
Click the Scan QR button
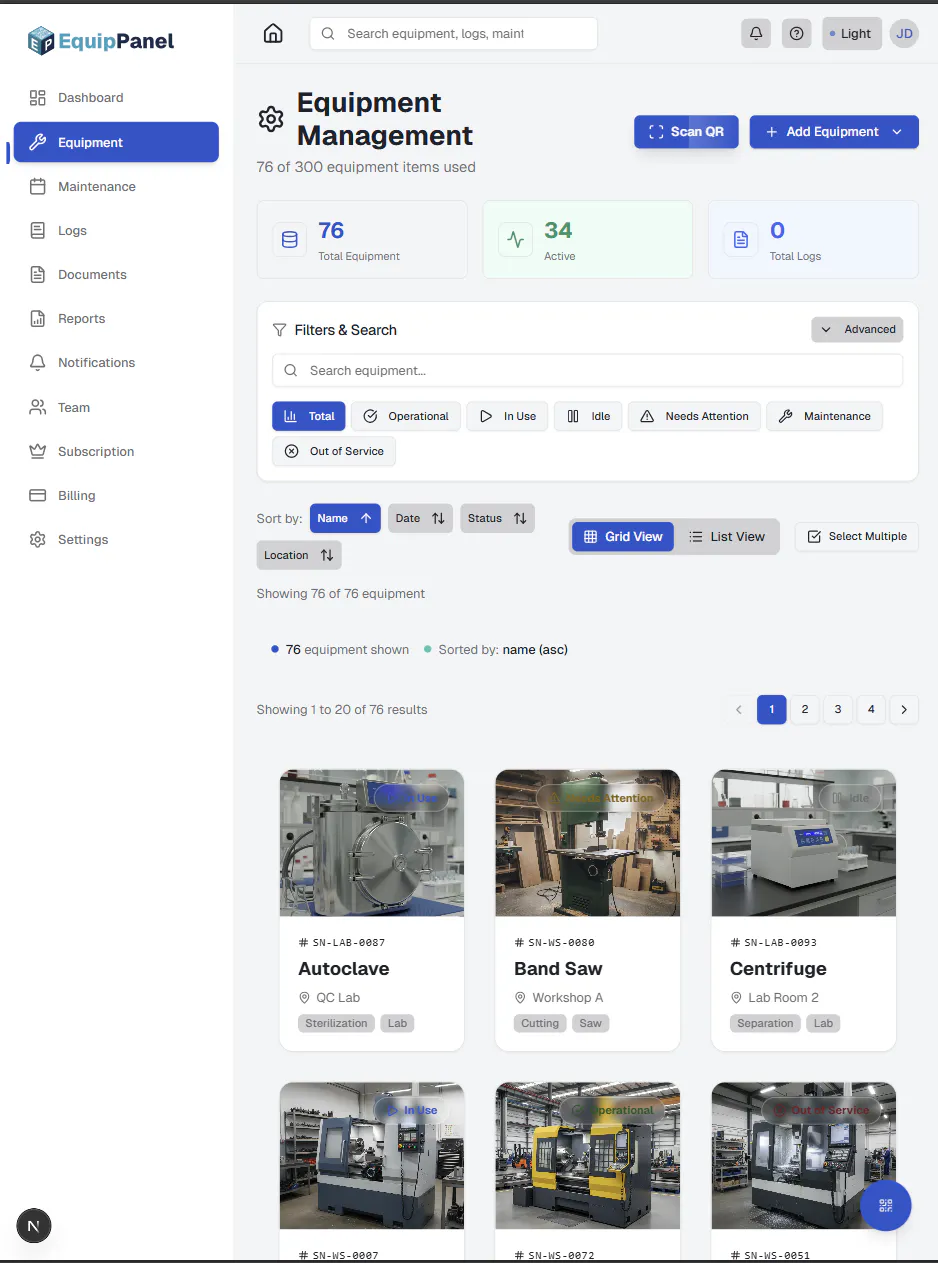[x=686, y=132]
